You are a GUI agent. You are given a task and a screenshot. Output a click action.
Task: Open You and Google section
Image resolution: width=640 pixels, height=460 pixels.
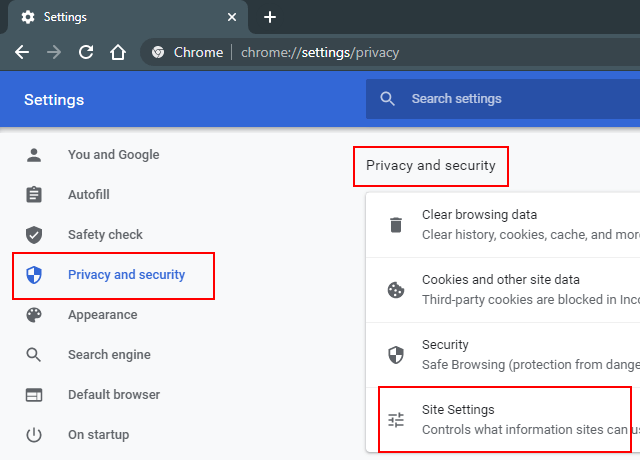[113, 155]
